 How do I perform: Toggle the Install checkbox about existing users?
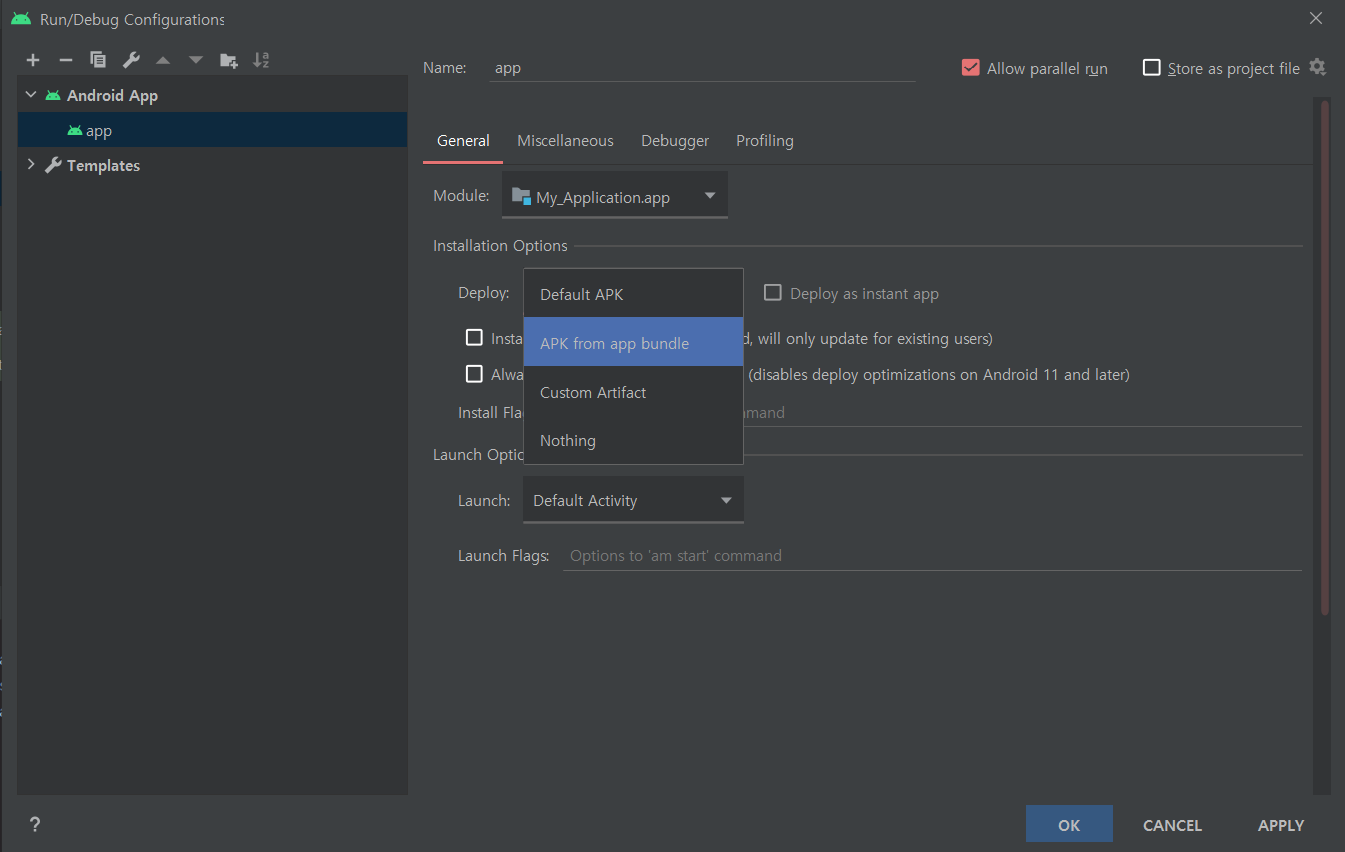click(x=475, y=338)
